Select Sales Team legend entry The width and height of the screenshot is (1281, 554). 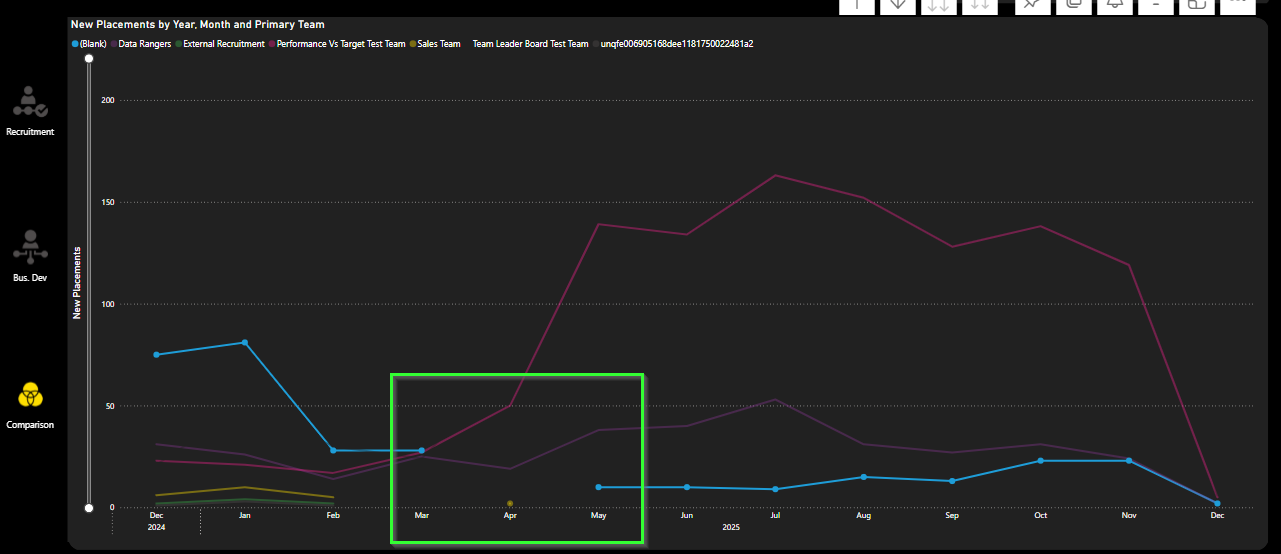tap(435, 44)
